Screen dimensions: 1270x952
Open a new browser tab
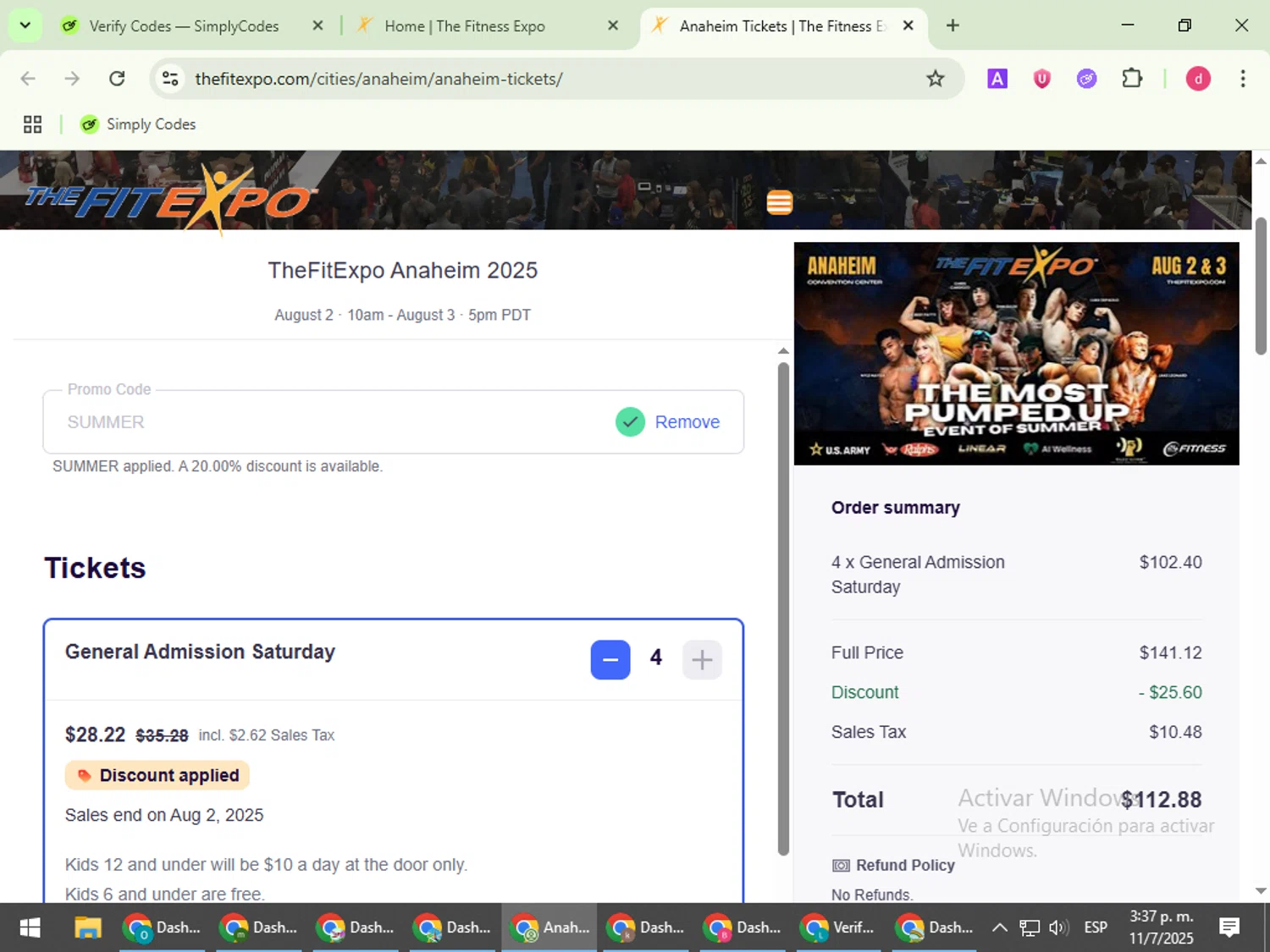(952, 25)
